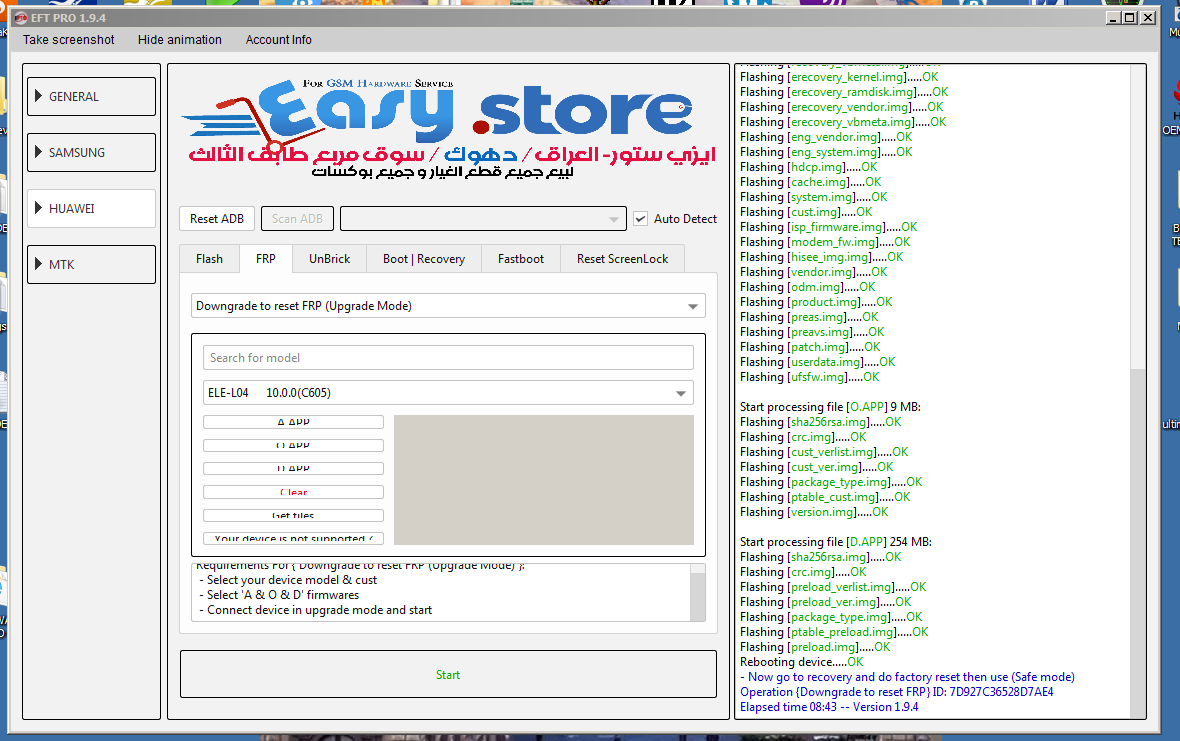Viewport: 1180px width, 741px height.
Task: Click the EFT PRO app icon in title bar
Action: pos(20,18)
